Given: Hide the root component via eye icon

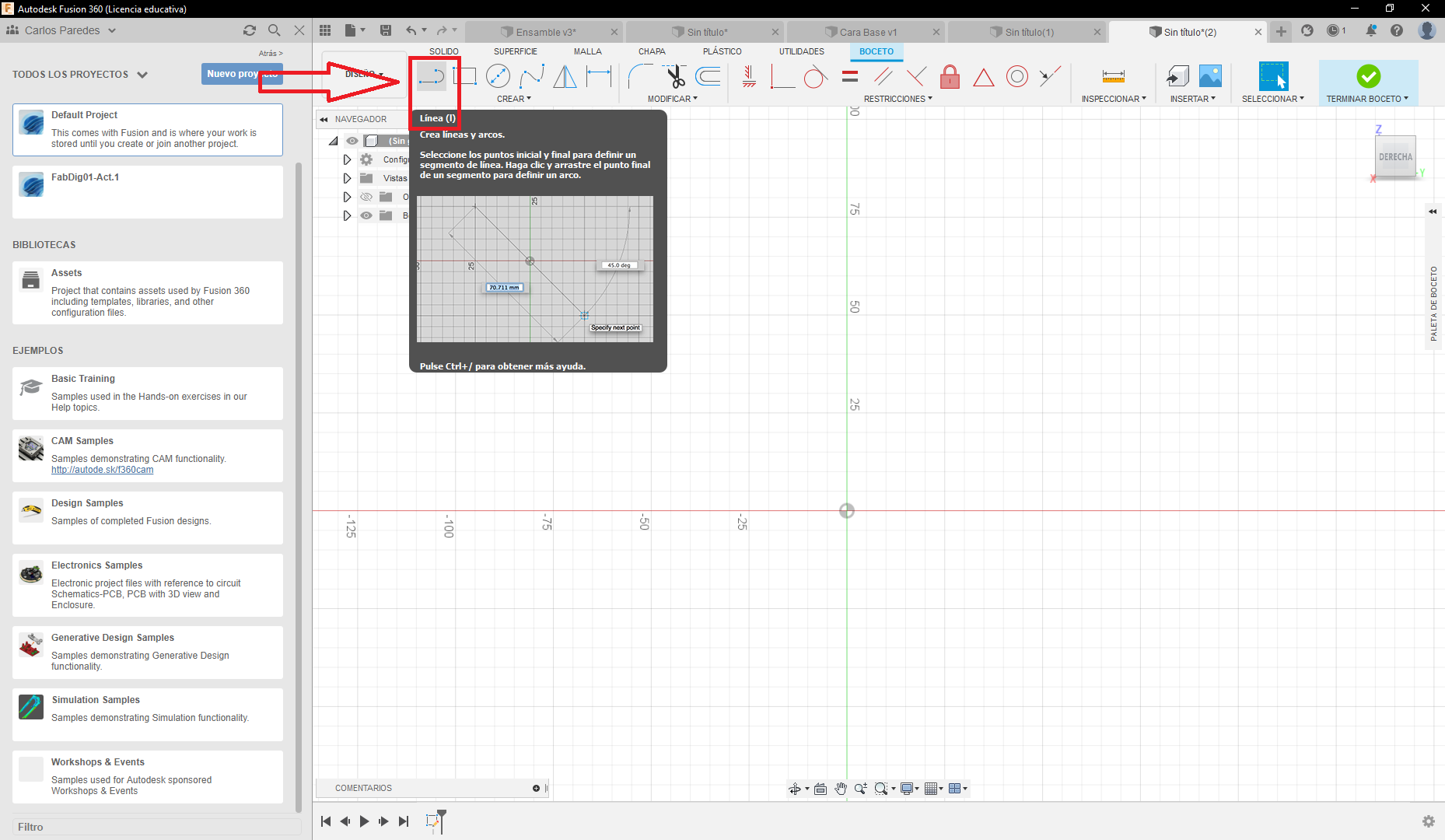Looking at the screenshot, I should pos(352,141).
